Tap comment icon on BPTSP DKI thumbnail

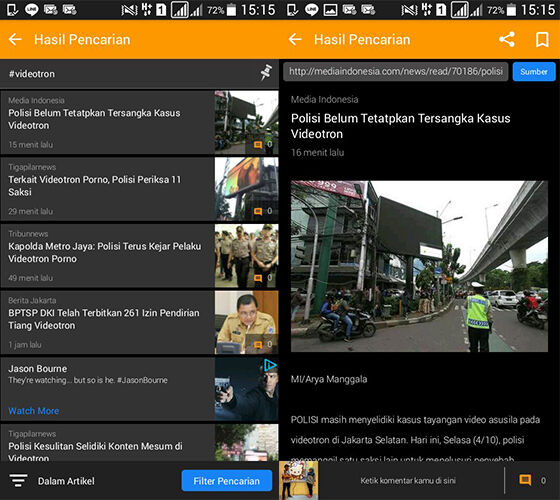pos(258,345)
